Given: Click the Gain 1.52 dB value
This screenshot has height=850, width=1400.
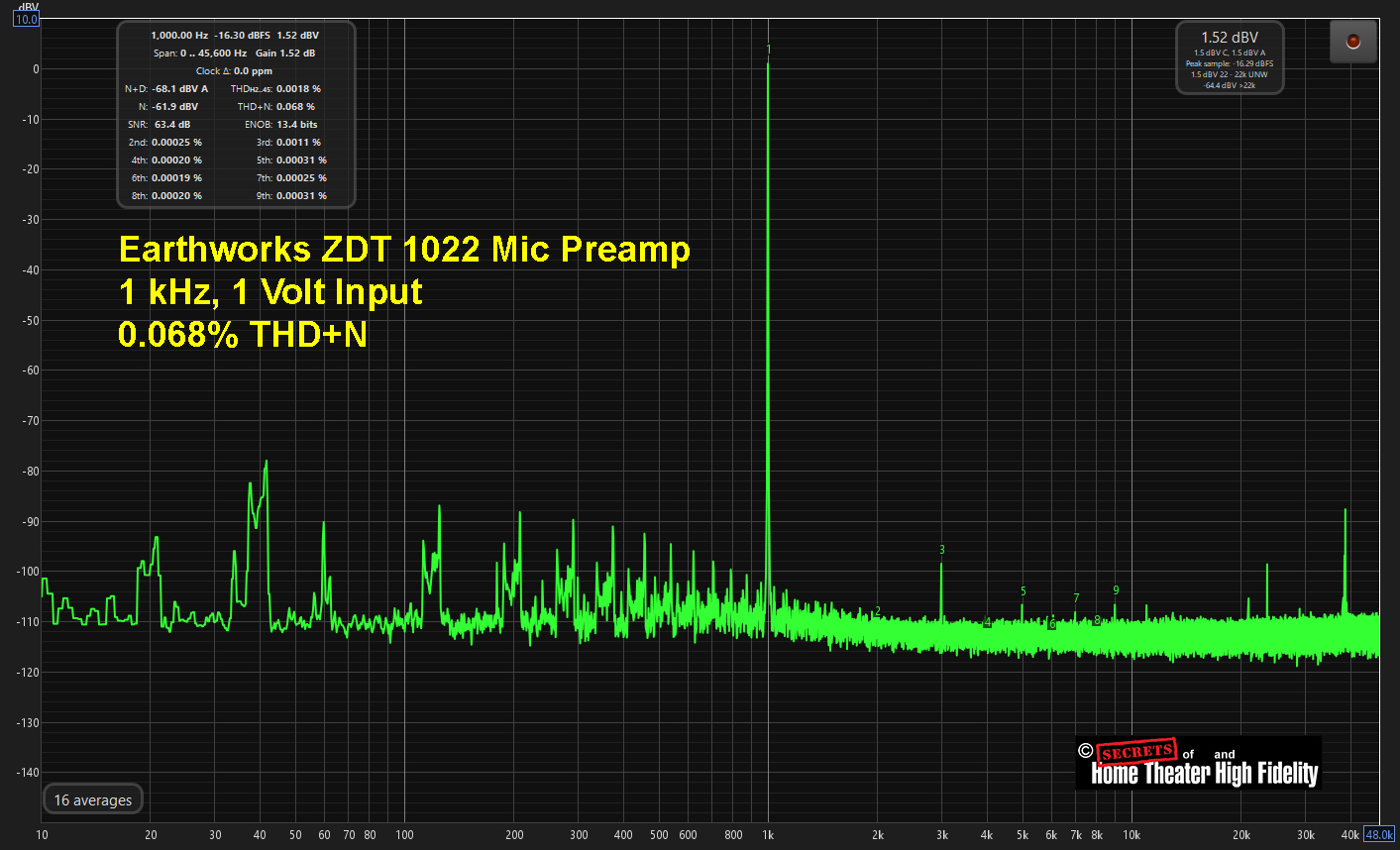Looking at the screenshot, I should (285, 53).
